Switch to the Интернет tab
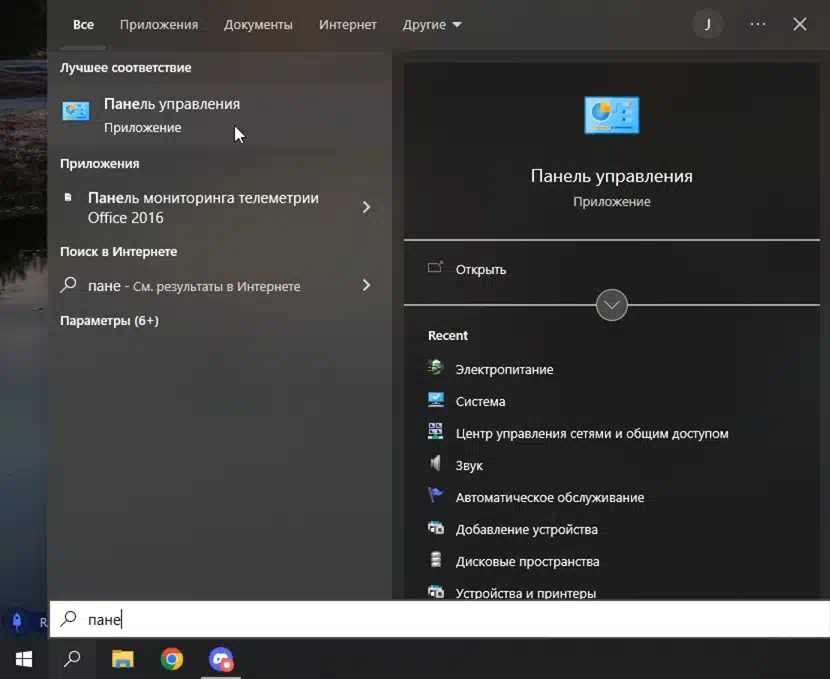This screenshot has height=679, width=830. click(x=348, y=24)
